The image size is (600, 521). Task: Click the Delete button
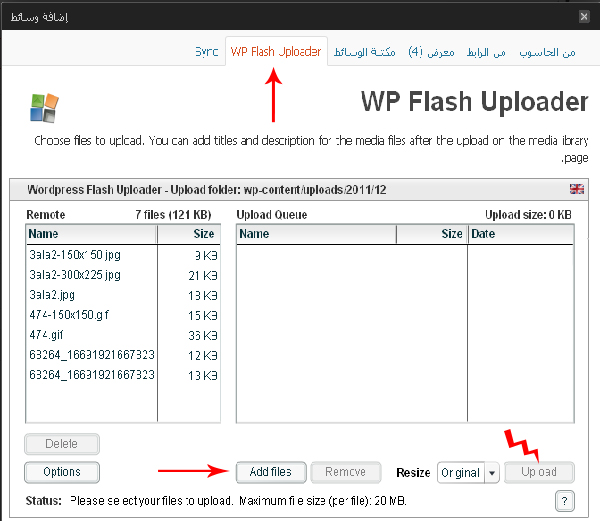tap(62, 444)
